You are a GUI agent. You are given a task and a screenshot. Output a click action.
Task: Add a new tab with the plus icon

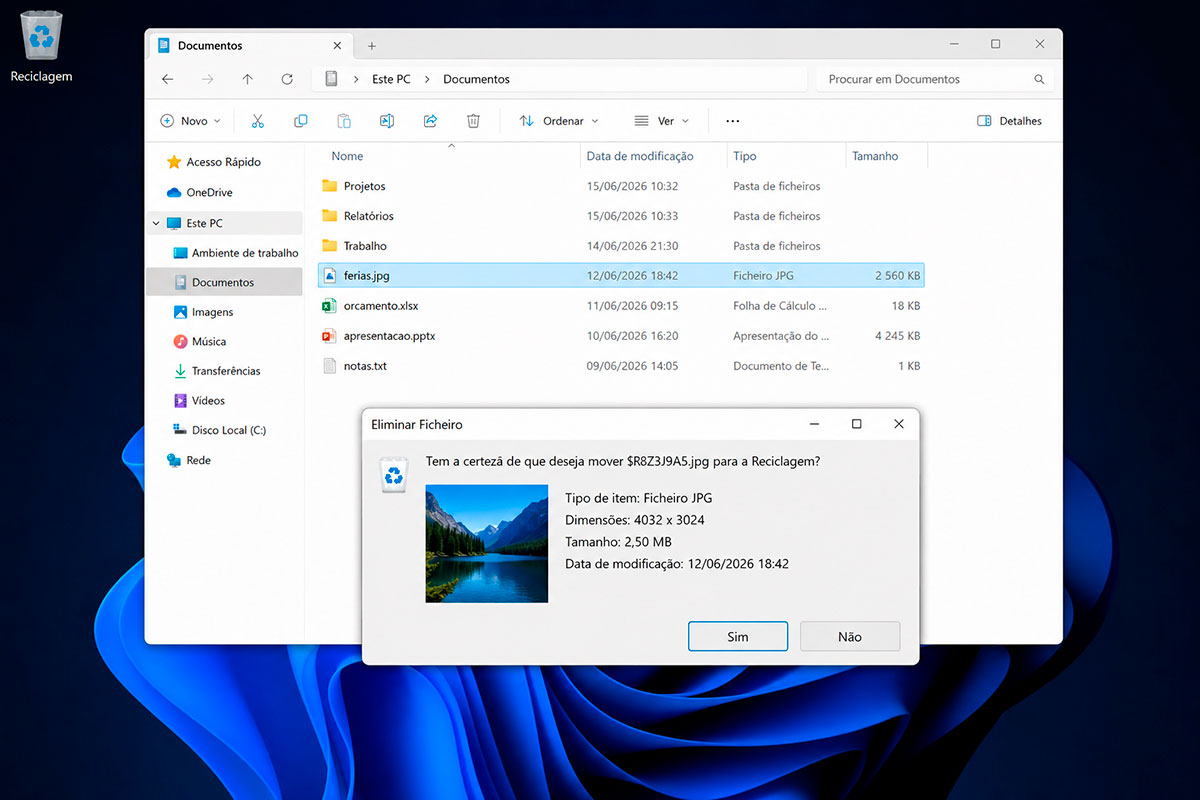(372, 46)
